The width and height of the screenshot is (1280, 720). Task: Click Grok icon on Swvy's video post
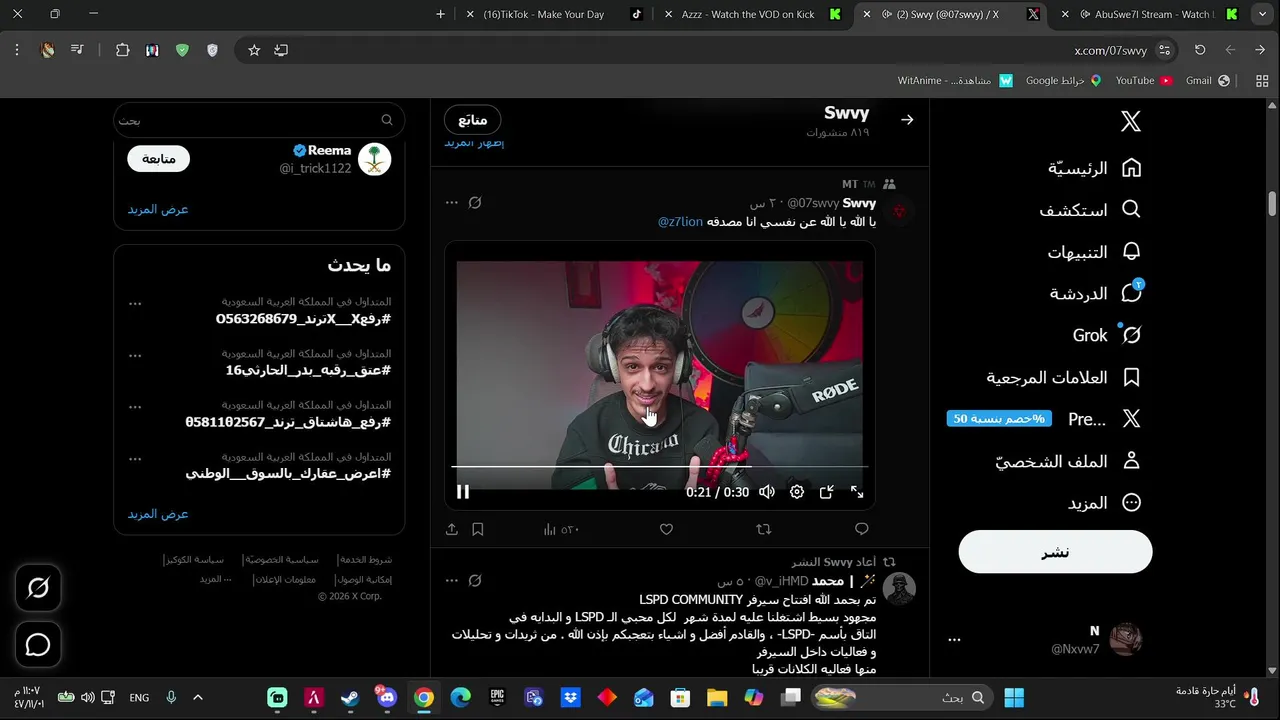(x=475, y=203)
